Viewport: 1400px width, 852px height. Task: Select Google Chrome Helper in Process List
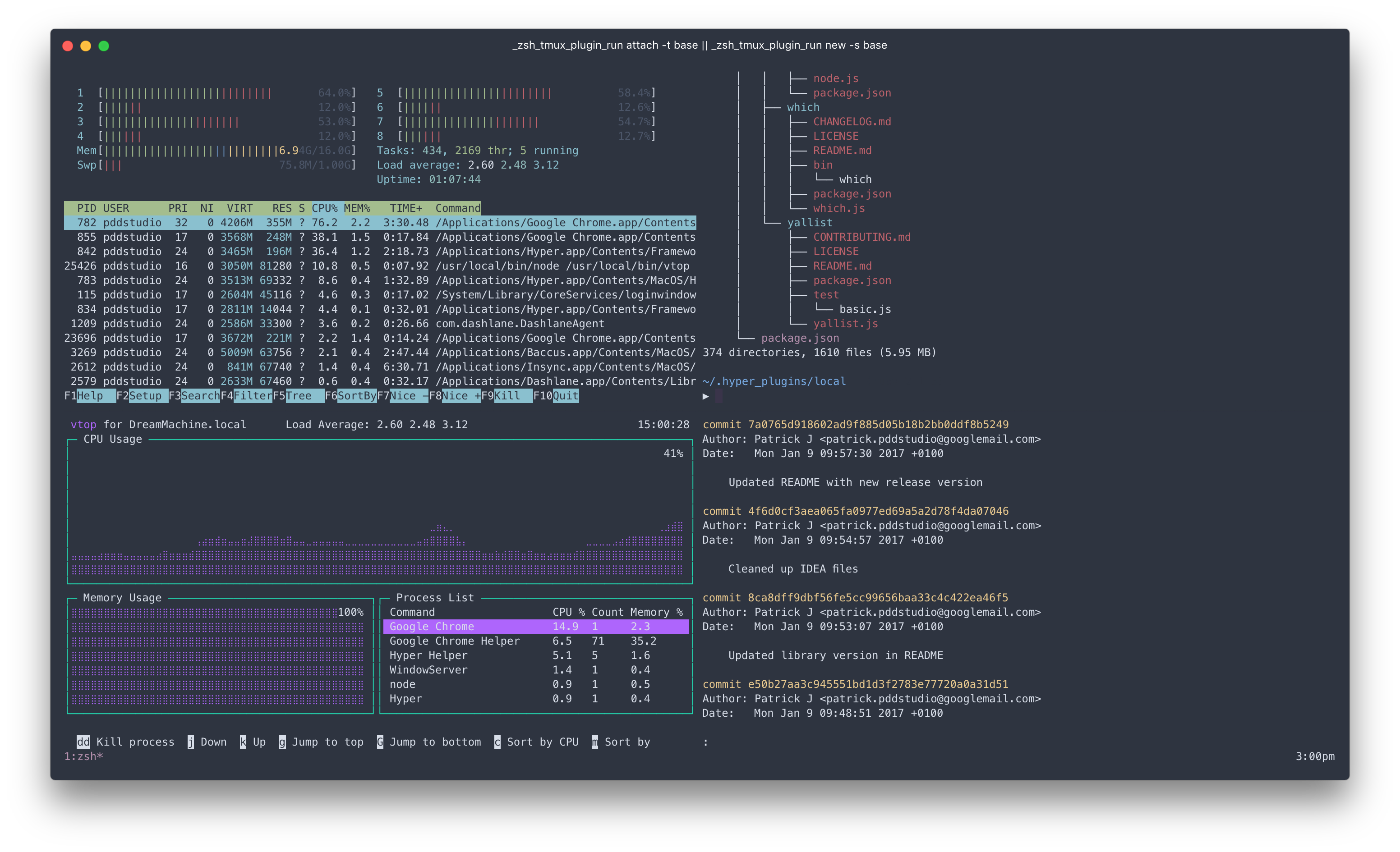pos(455,641)
